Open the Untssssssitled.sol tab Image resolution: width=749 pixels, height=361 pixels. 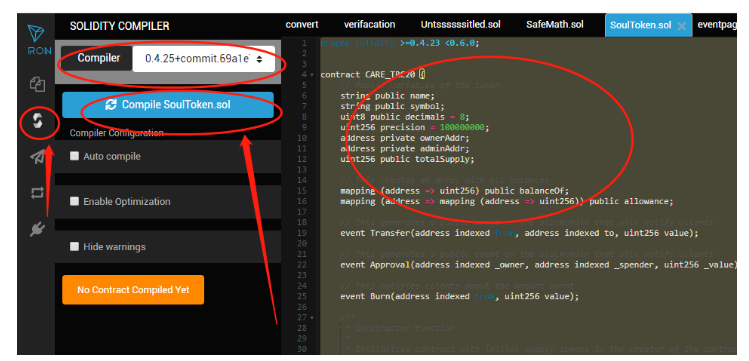(460, 24)
